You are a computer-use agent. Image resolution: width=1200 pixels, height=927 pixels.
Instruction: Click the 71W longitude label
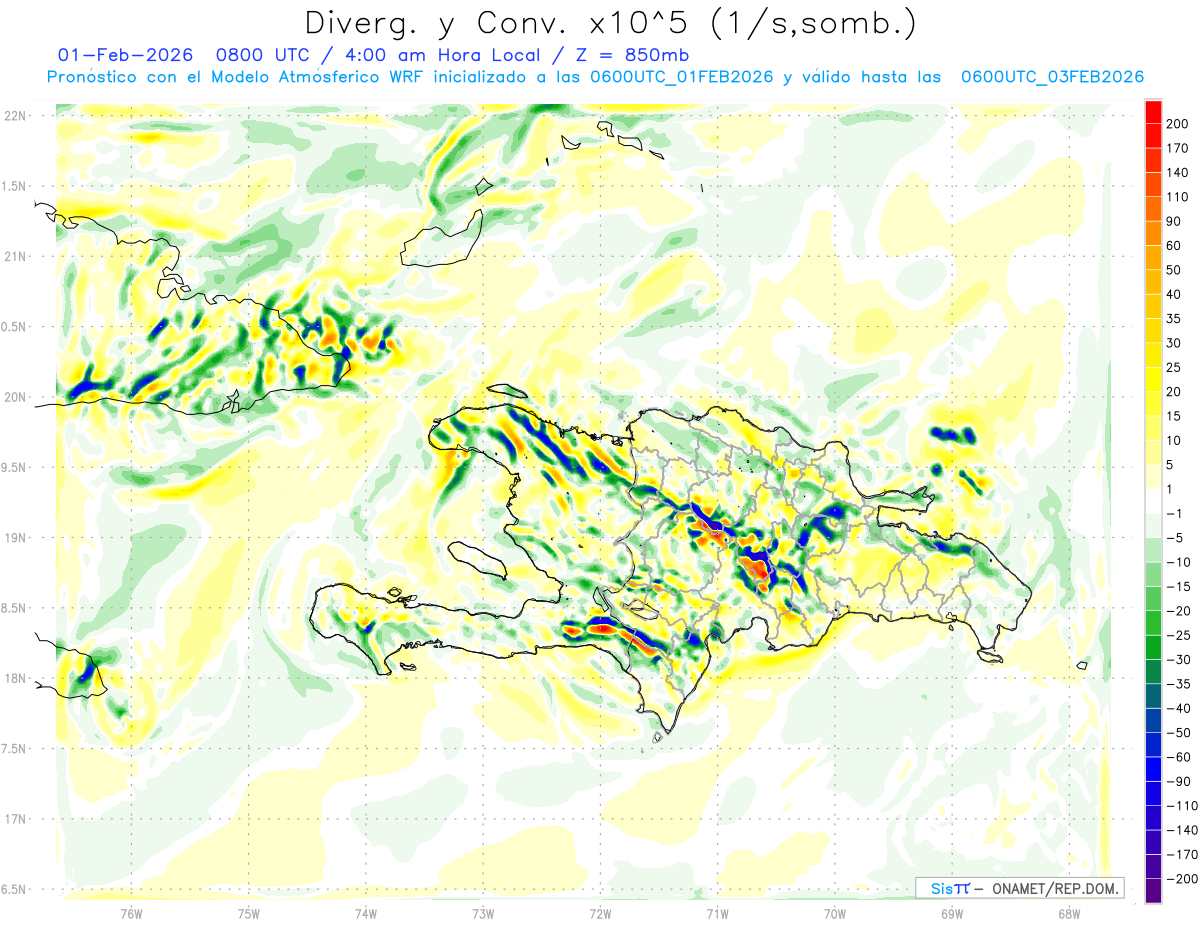[x=717, y=913]
